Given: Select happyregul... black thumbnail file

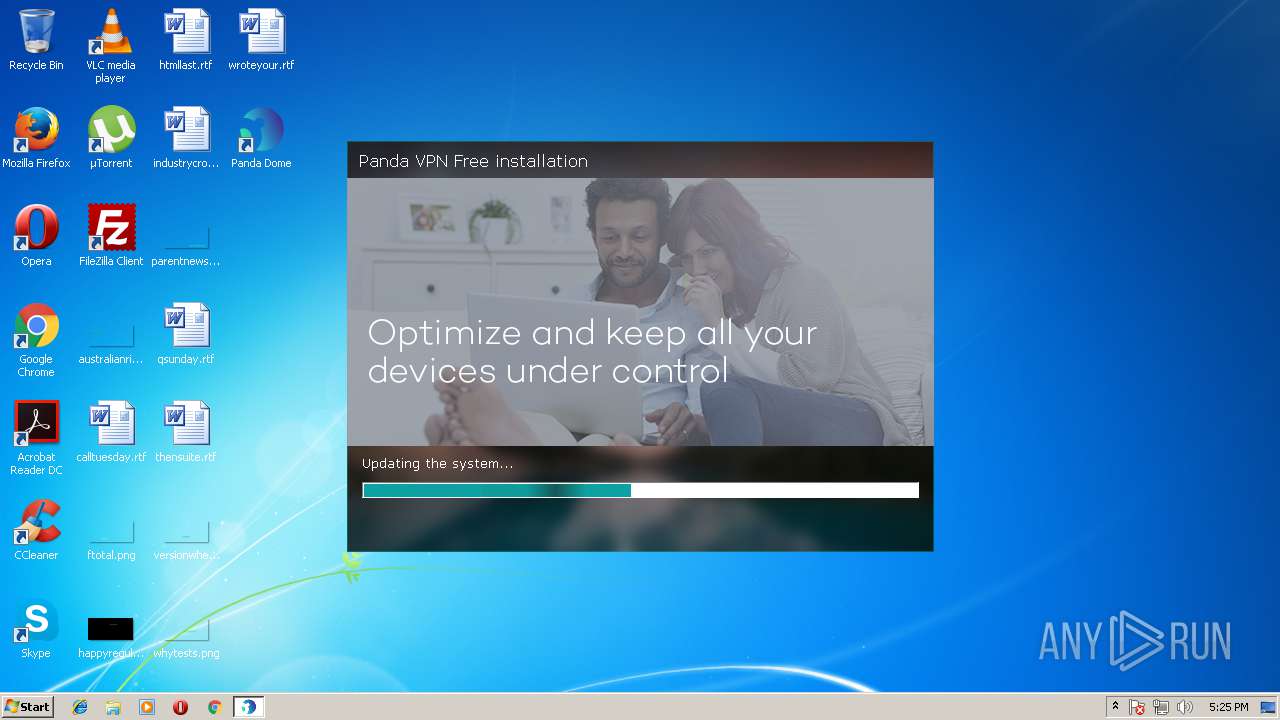Looking at the screenshot, I should coord(111,629).
